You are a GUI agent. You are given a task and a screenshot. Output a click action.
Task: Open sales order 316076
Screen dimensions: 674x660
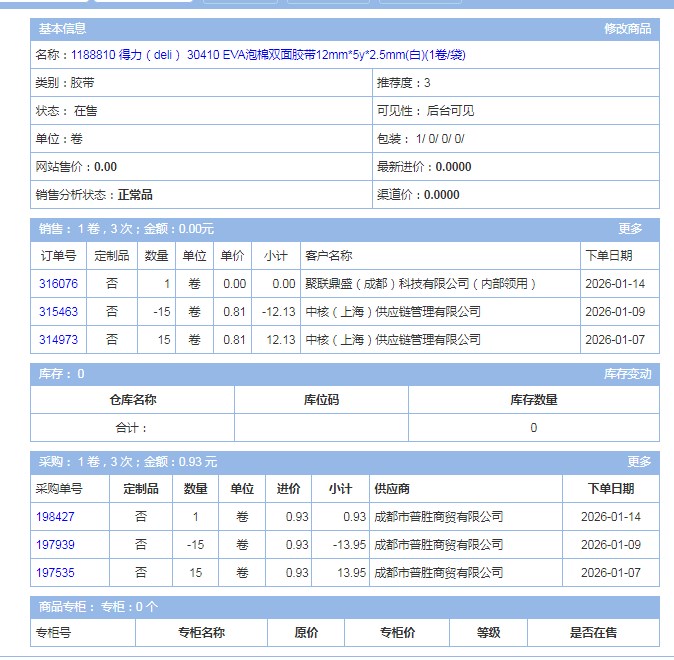click(58, 284)
